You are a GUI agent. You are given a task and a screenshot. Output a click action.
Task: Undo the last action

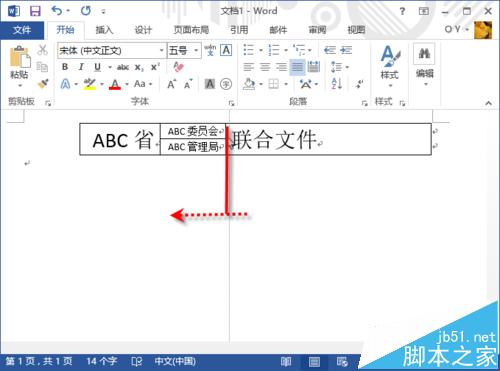(x=57, y=11)
